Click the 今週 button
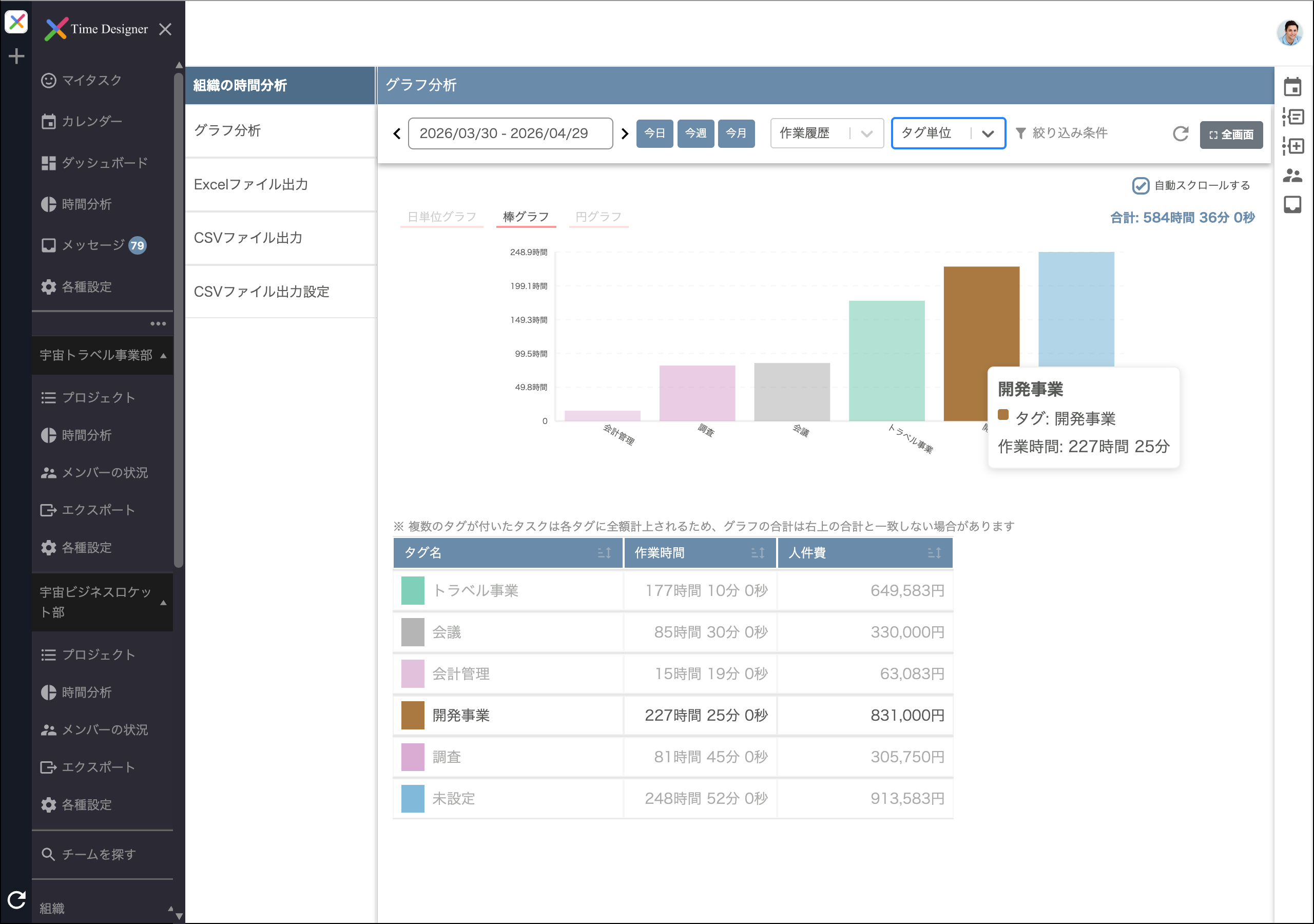The image size is (1314, 924). point(695,133)
